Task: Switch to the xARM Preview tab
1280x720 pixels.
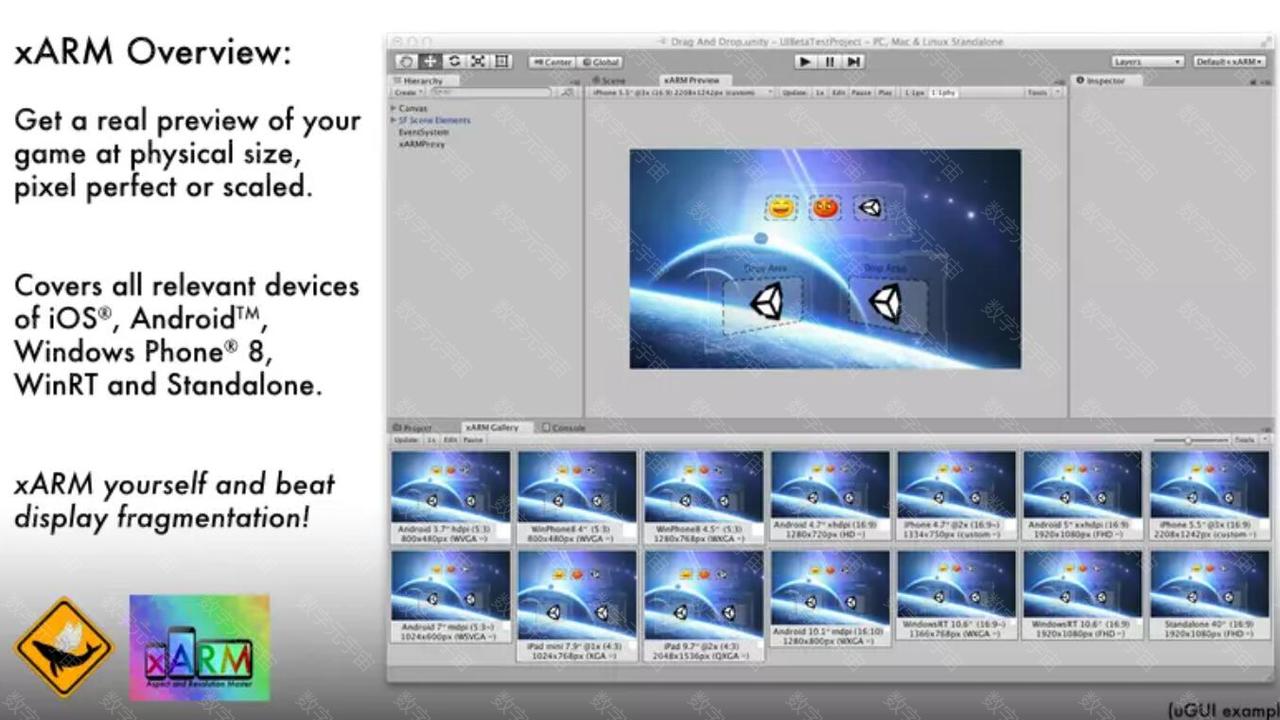Action: (694, 81)
